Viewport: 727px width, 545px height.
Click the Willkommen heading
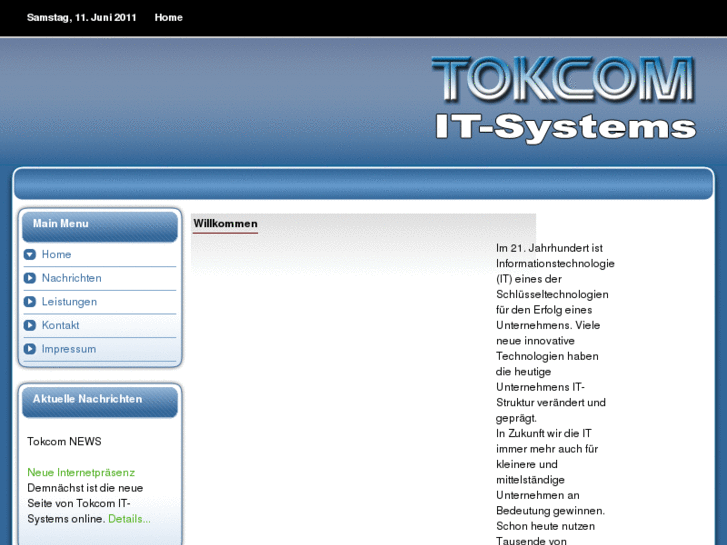[225, 224]
